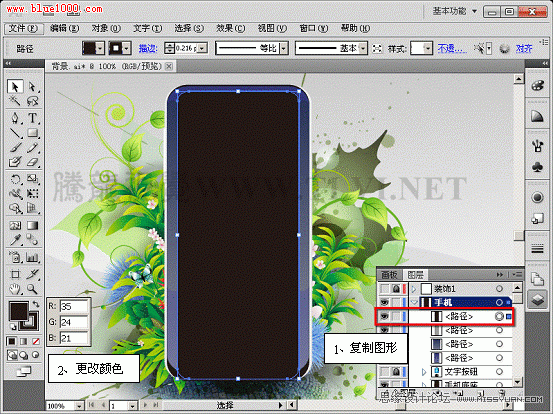Image resolution: width=553 pixels, height=414 pixels.
Task: Select the Magic Wand tool
Action: coord(15,101)
